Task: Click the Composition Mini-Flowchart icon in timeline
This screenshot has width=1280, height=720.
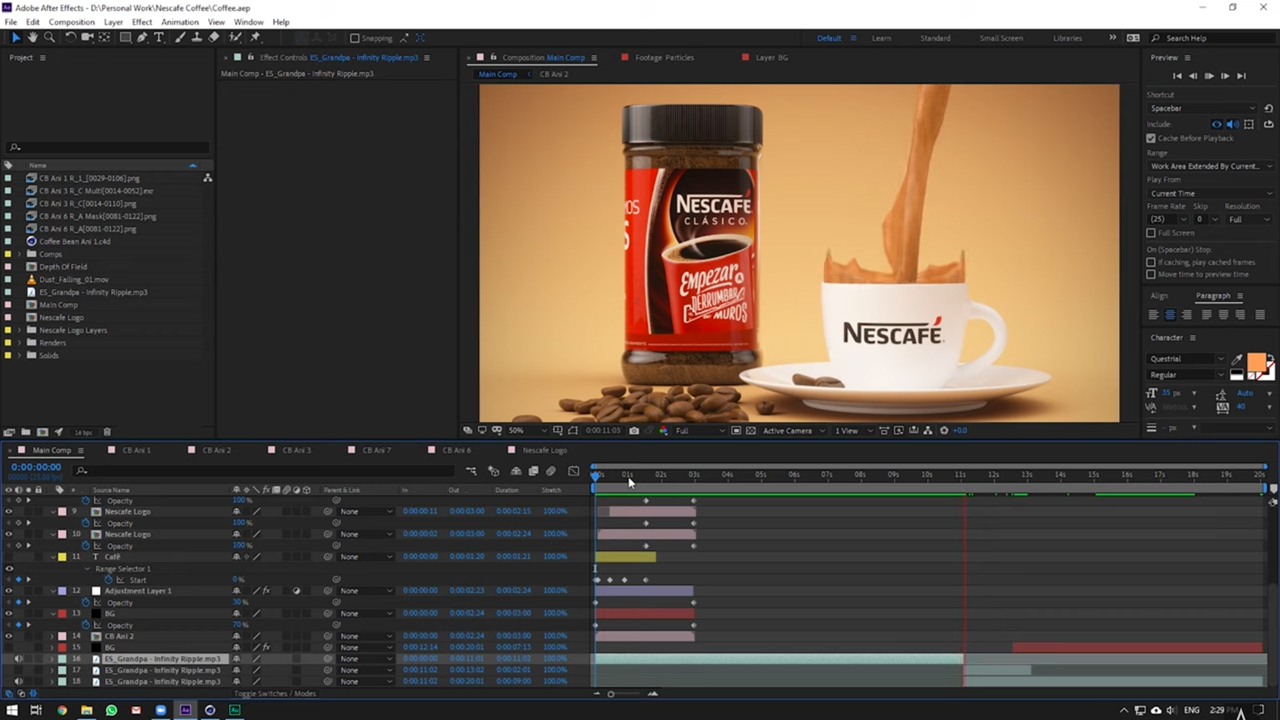Action: [x=471, y=471]
